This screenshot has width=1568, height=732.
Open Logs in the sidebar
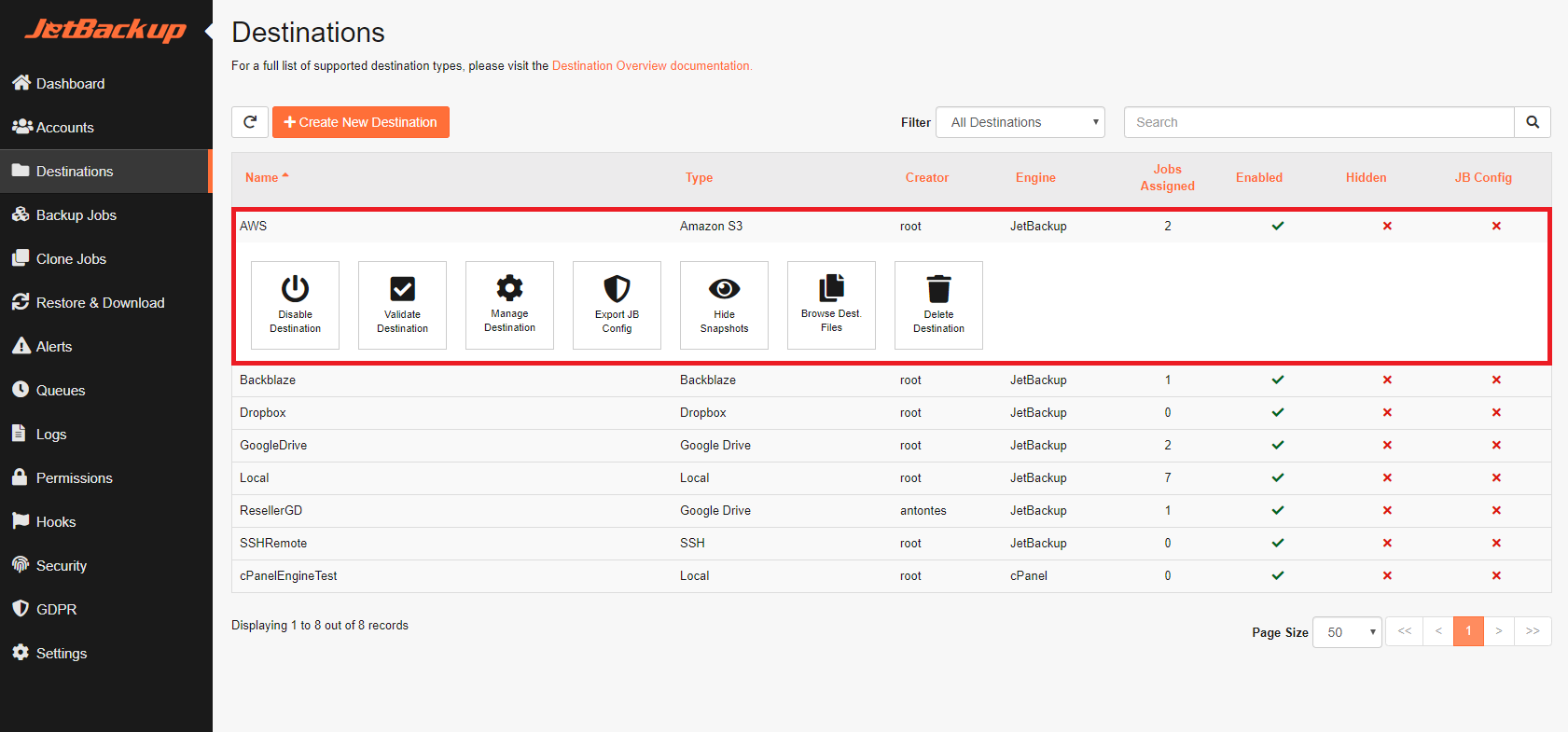click(x=106, y=434)
